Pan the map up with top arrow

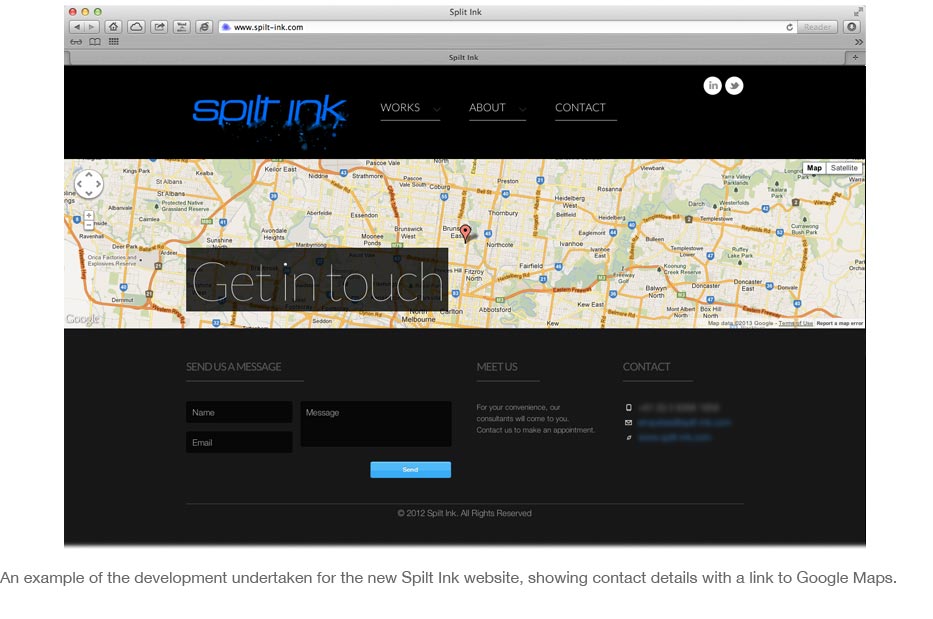pyautogui.click(x=89, y=175)
